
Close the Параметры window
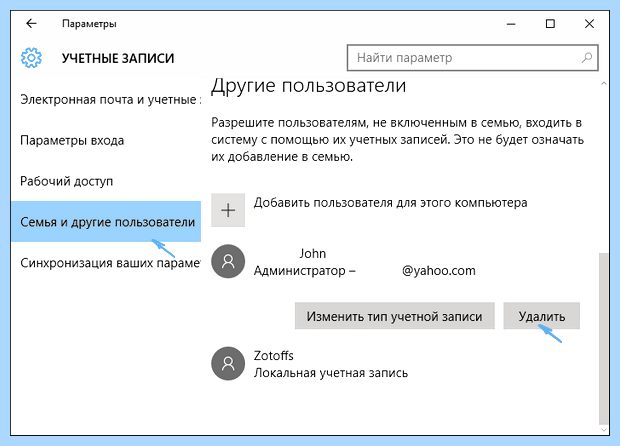pos(589,24)
